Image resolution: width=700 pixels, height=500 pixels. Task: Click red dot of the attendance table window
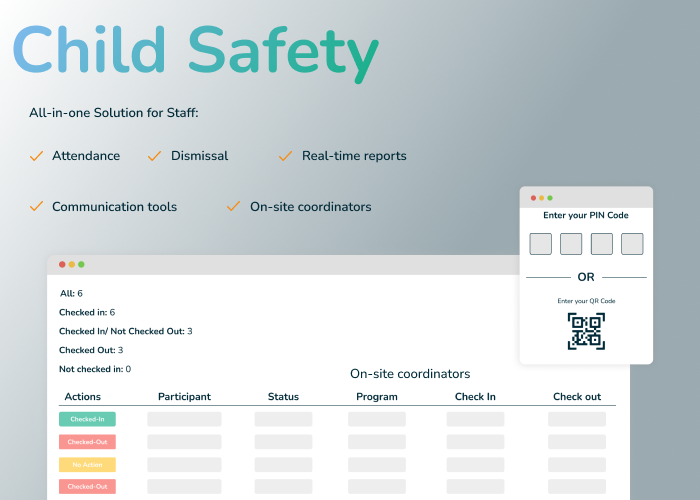pyautogui.click(x=62, y=264)
